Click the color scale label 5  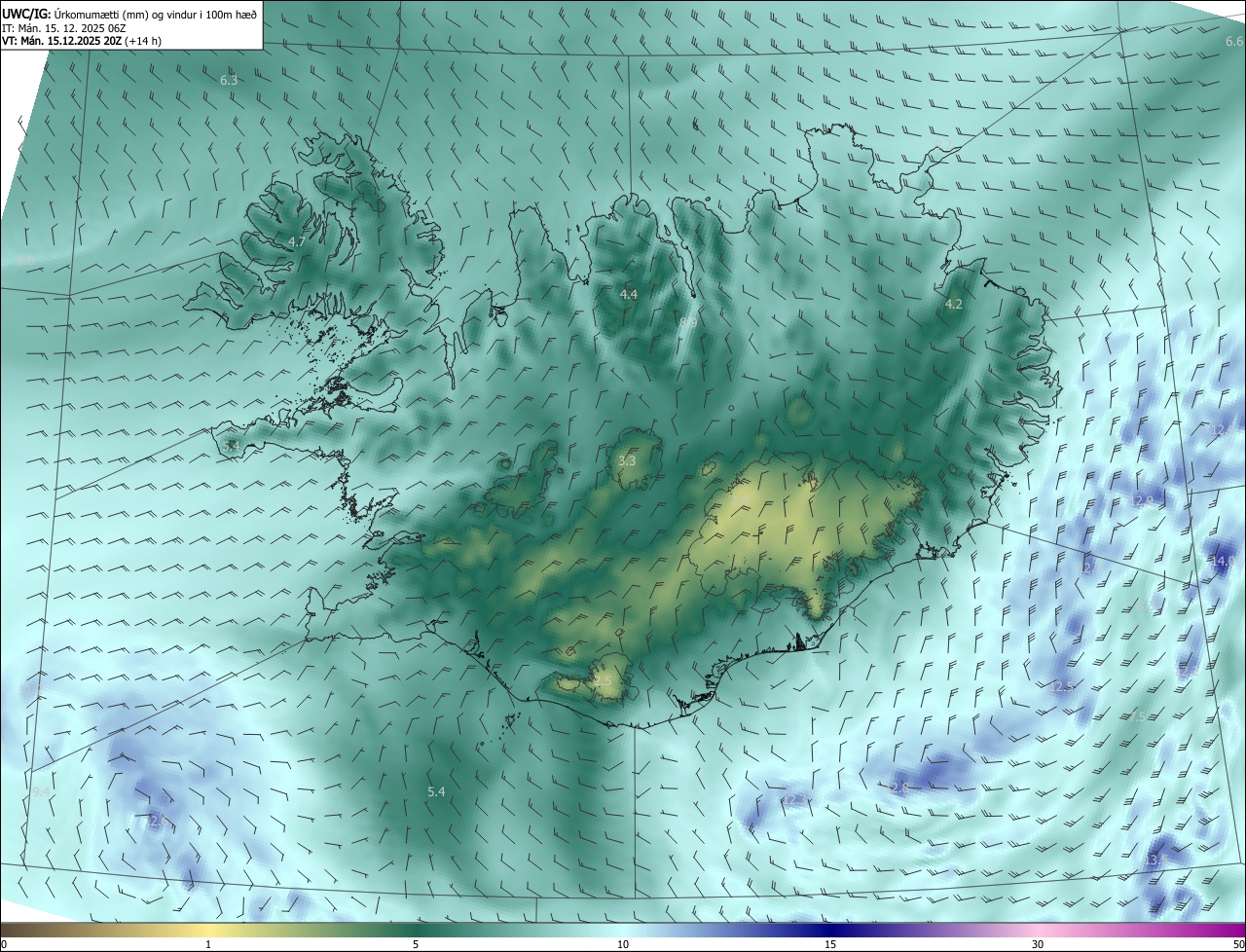pyautogui.click(x=416, y=945)
